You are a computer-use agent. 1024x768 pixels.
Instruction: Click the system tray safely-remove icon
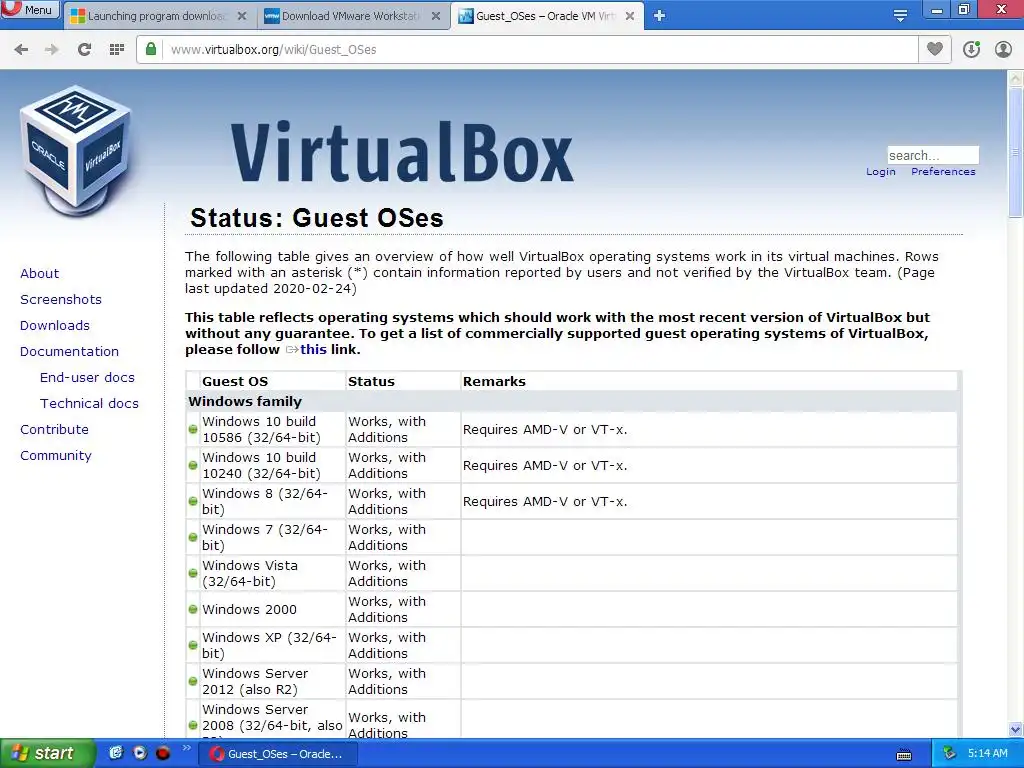(x=949, y=753)
